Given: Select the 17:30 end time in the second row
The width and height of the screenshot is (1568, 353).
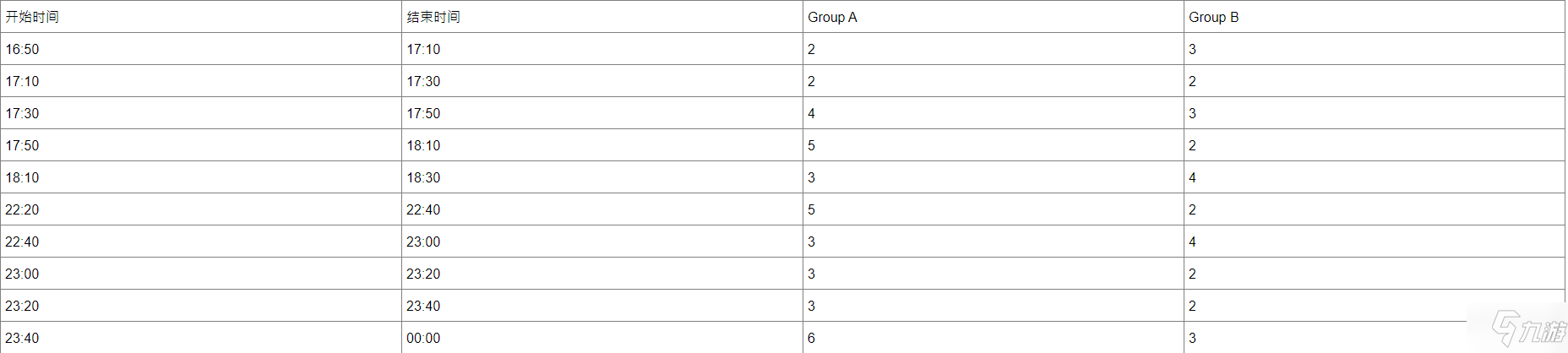Looking at the screenshot, I should click(x=602, y=81).
